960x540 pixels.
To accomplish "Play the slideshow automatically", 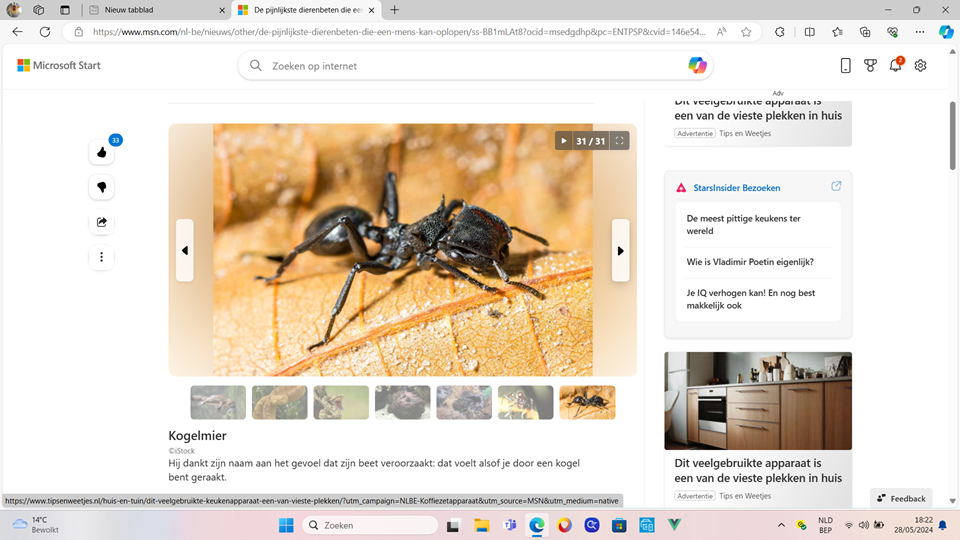I will (x=564, y=141).
